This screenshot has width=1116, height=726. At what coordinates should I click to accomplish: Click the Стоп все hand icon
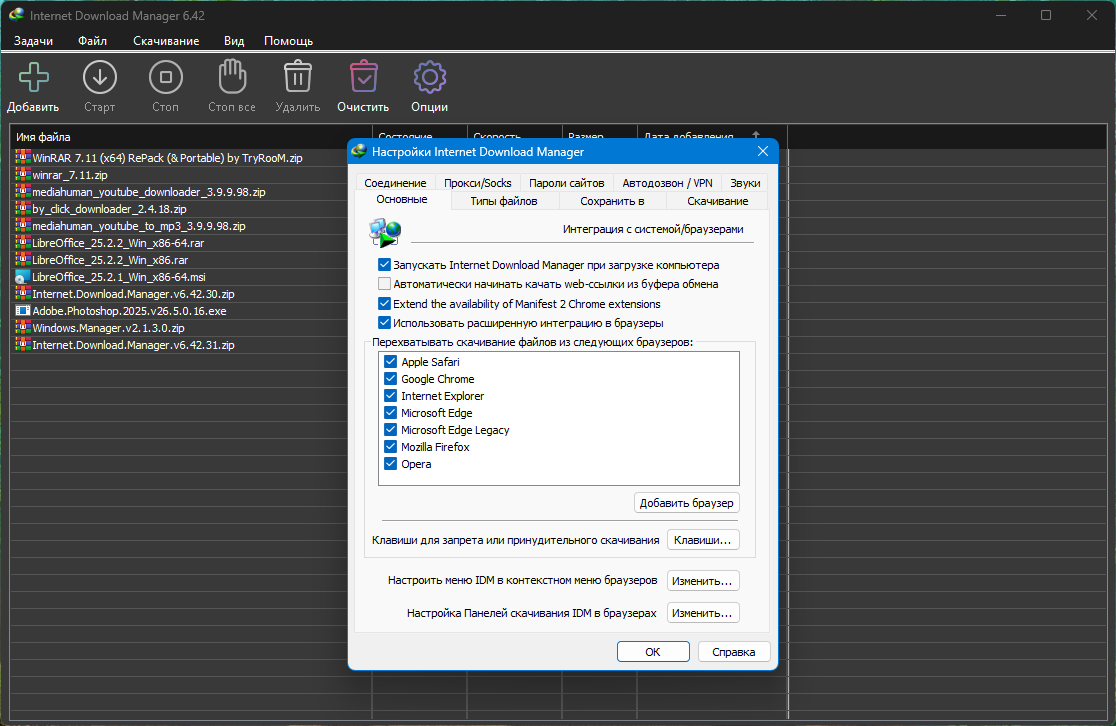tap(232, 77)
